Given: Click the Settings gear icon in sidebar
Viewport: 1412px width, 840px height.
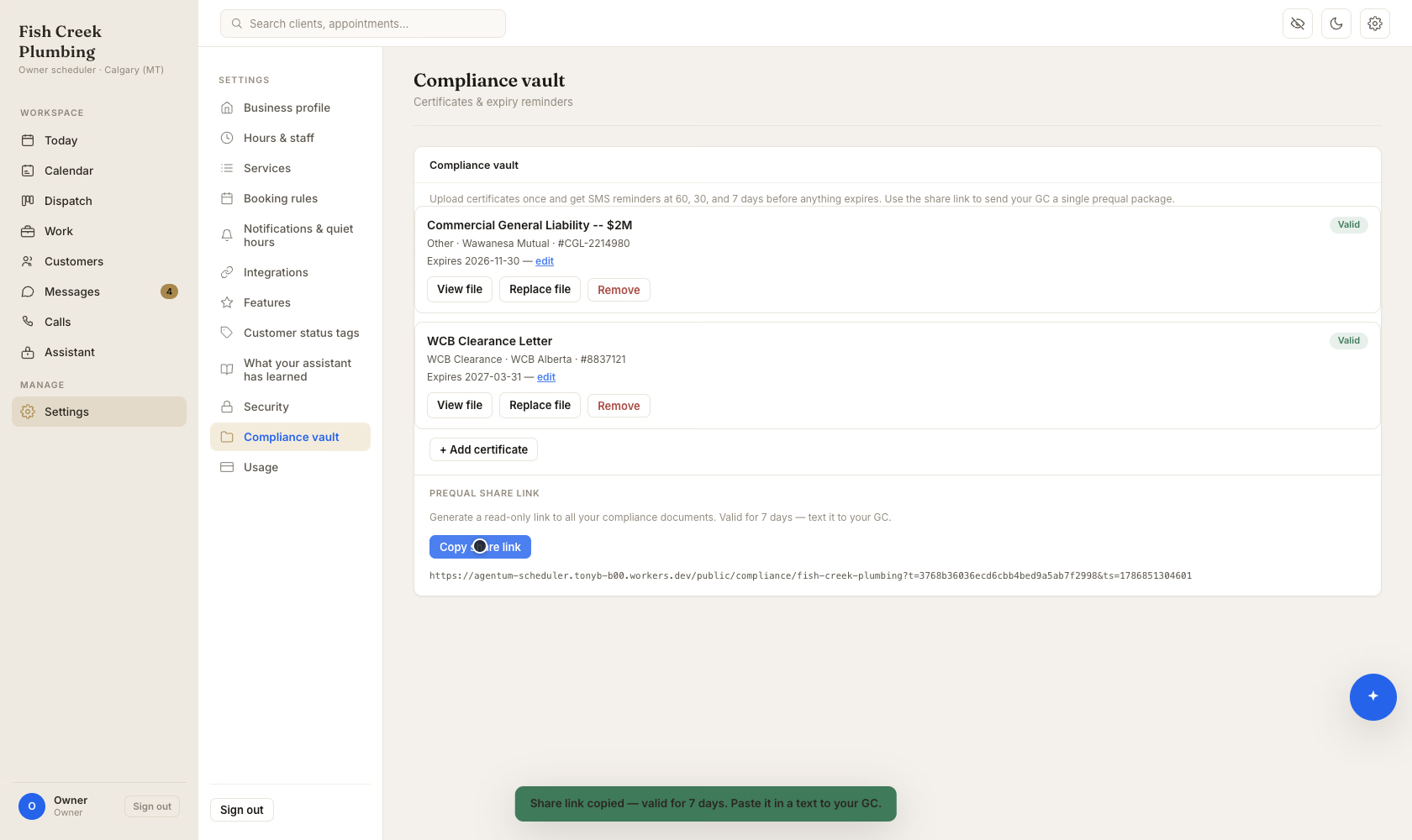Looking at the screenshot, I should [28, 412].
